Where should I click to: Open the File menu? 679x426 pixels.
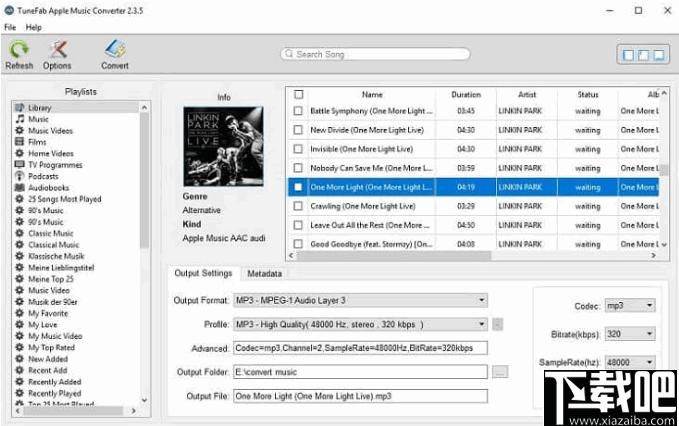[x=10, y=27]
